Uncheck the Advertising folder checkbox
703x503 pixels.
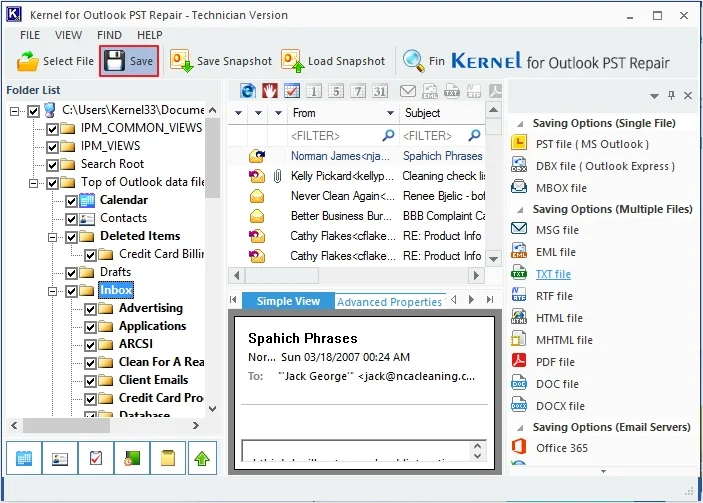click(x=90, y=309)
